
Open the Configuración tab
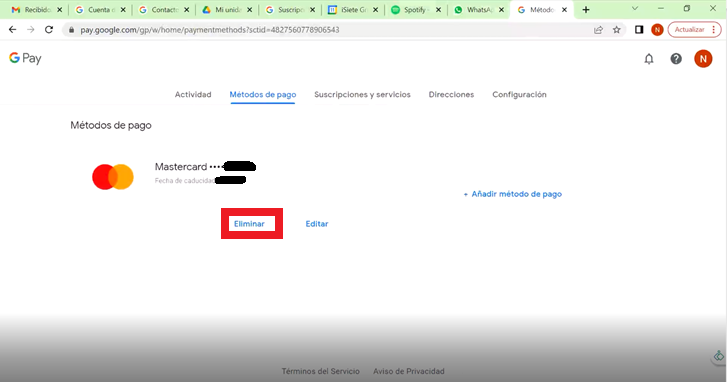point(519,95)
